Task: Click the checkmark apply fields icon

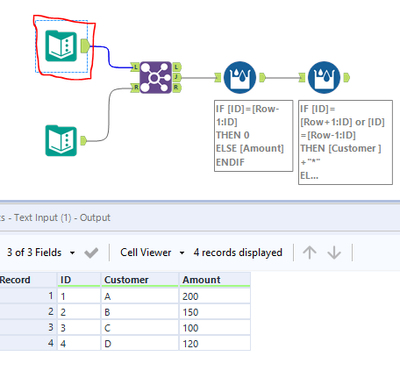Action: (91, 253)
